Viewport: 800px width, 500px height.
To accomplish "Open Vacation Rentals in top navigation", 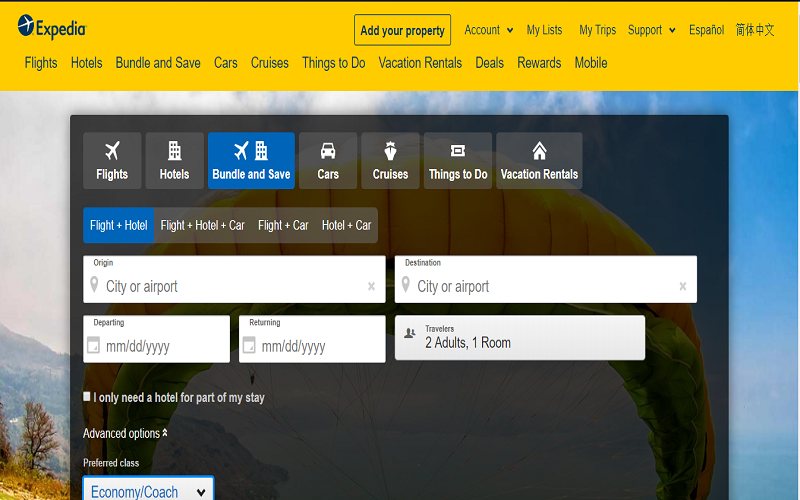I will [420, 63].
